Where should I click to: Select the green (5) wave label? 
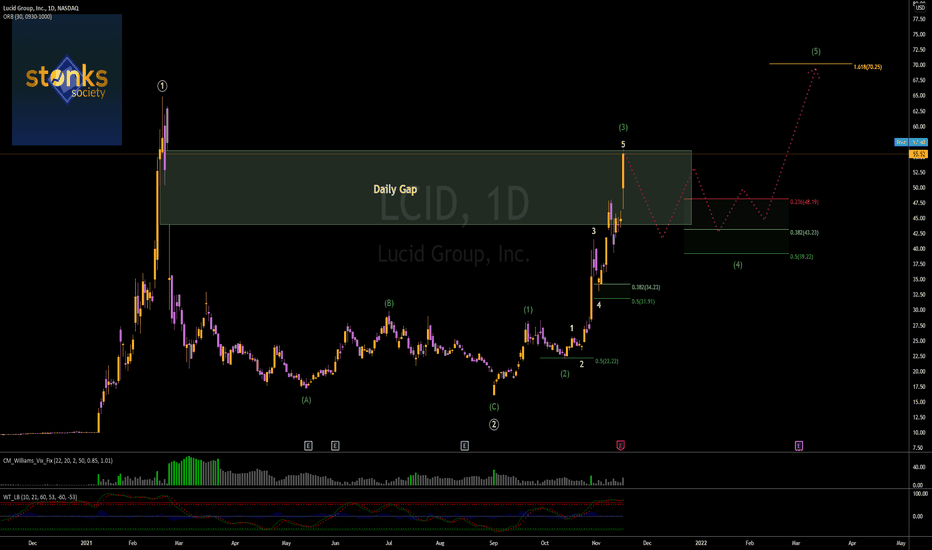point(816,52)
